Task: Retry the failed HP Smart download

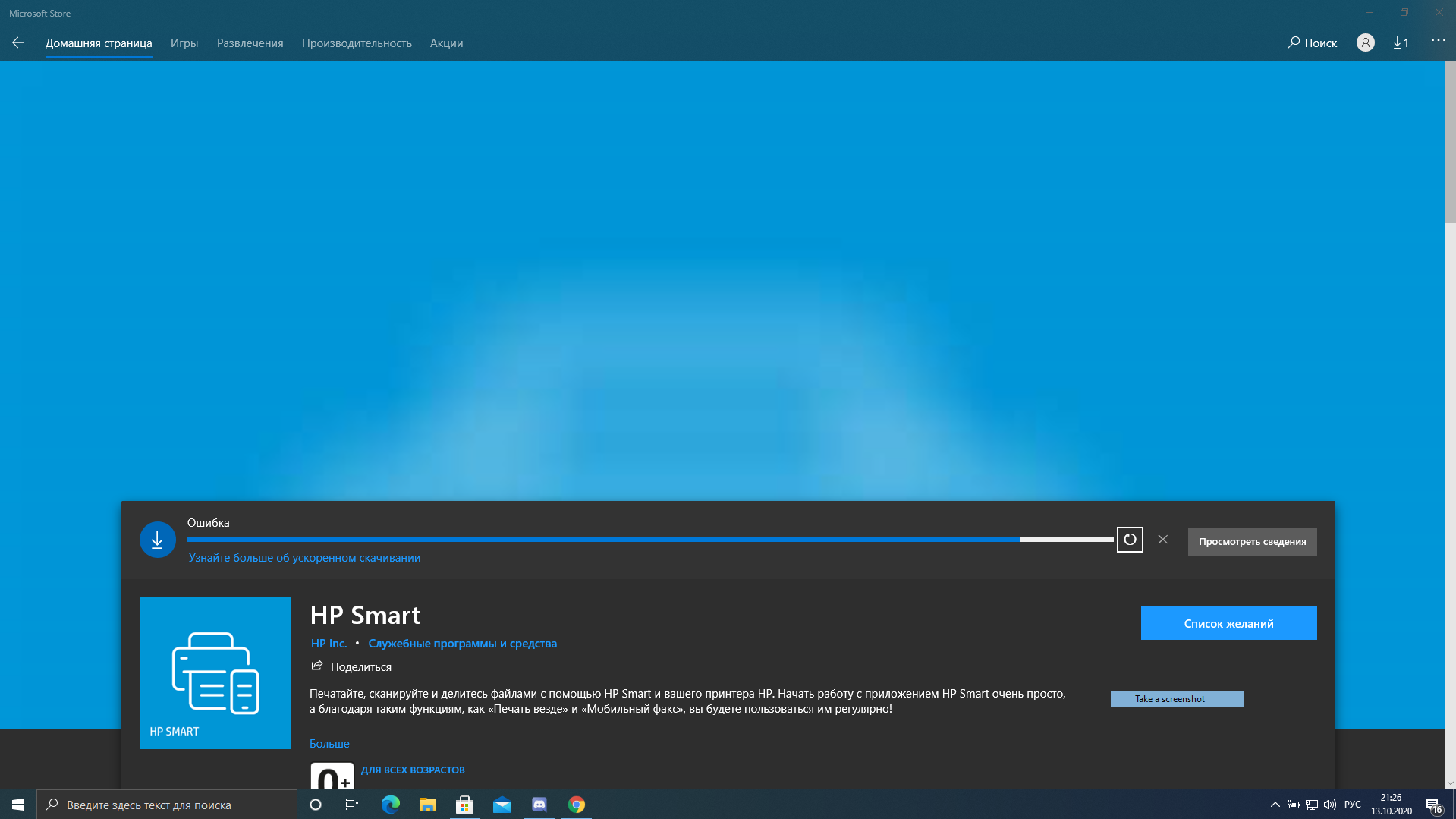Action: pos(1130,540)
